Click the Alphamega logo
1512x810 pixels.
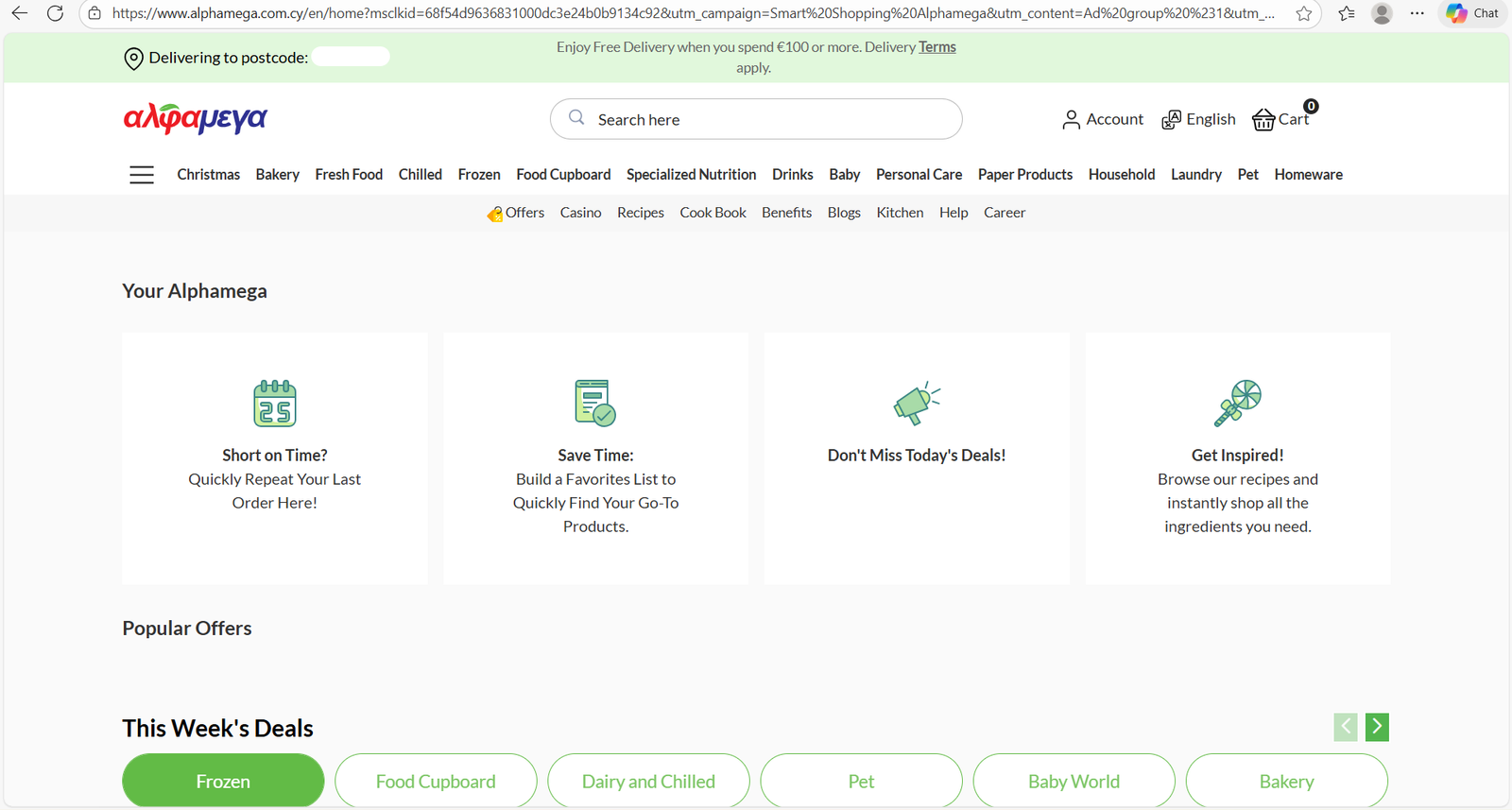coord(196,118)
